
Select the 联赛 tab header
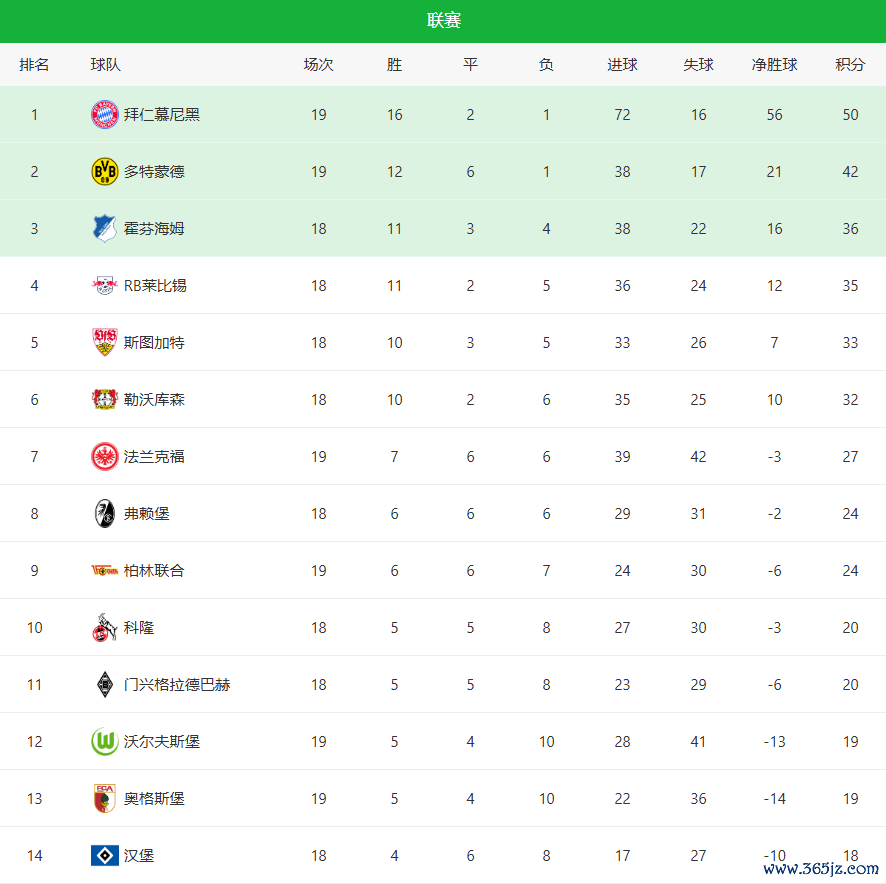(443, 21)
